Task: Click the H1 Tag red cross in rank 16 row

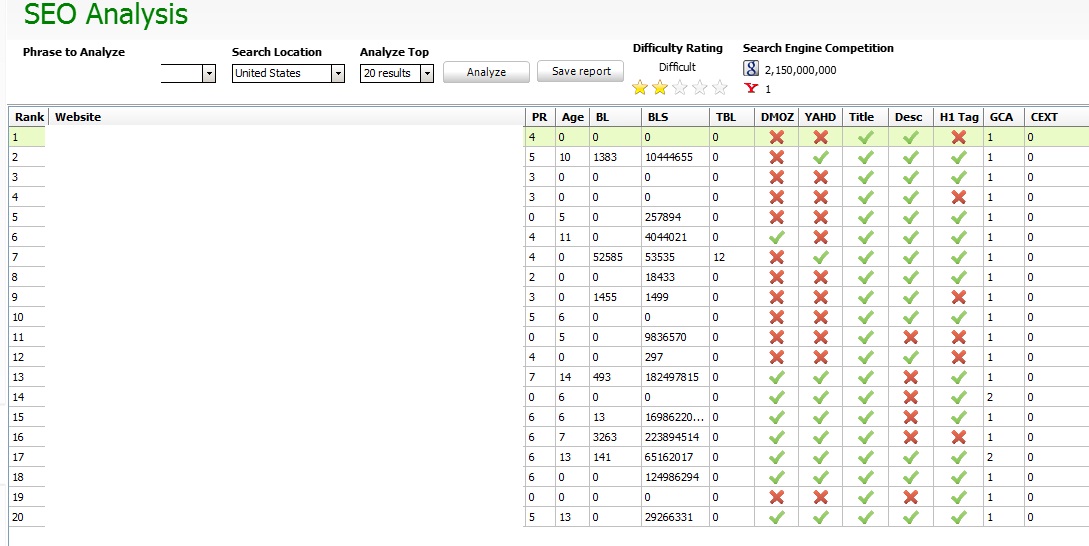Action: point(959,438)
